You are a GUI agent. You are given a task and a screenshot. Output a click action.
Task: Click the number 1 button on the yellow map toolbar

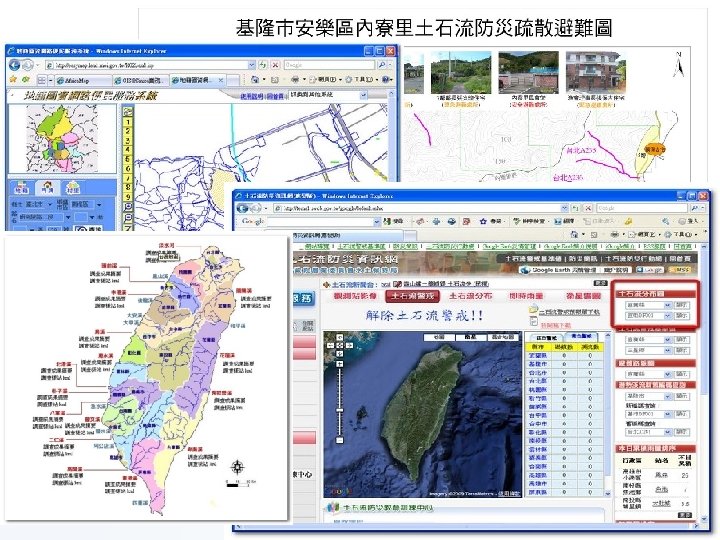[128, 122]
